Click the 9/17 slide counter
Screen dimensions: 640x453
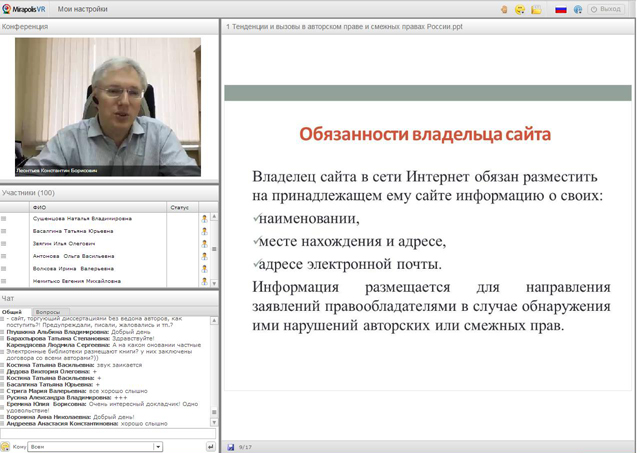coord(245,447)
